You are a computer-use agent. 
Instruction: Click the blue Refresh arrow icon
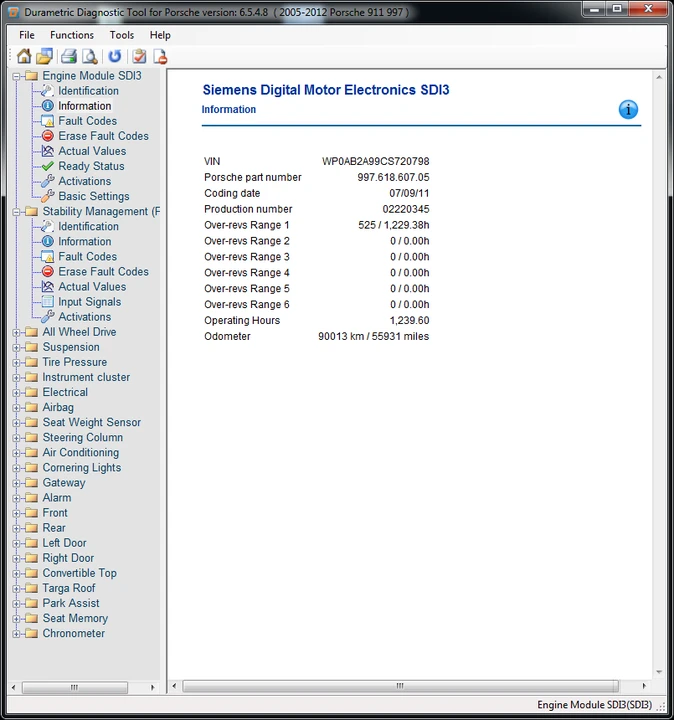coord(114,56)
